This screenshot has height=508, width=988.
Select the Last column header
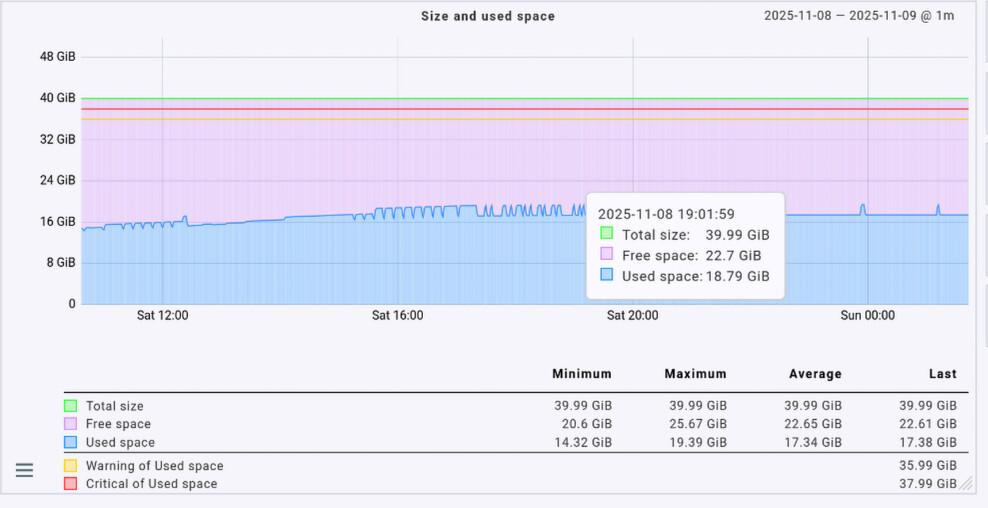click(x=942, y=374)
